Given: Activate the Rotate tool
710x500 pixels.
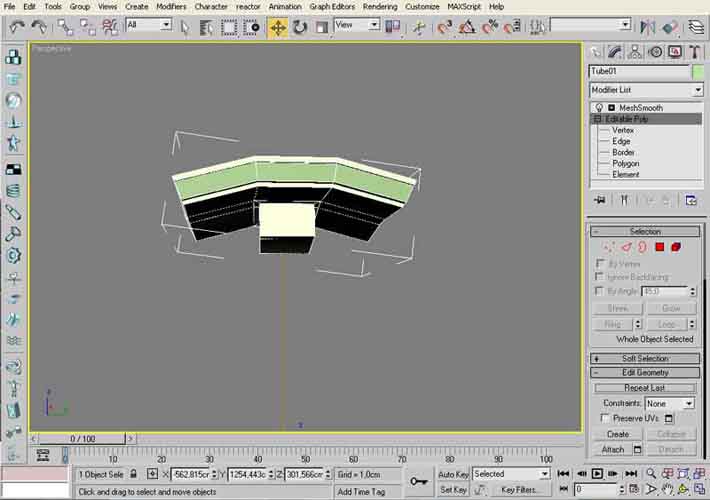Looking at the screenshot, I should point(299,27).
